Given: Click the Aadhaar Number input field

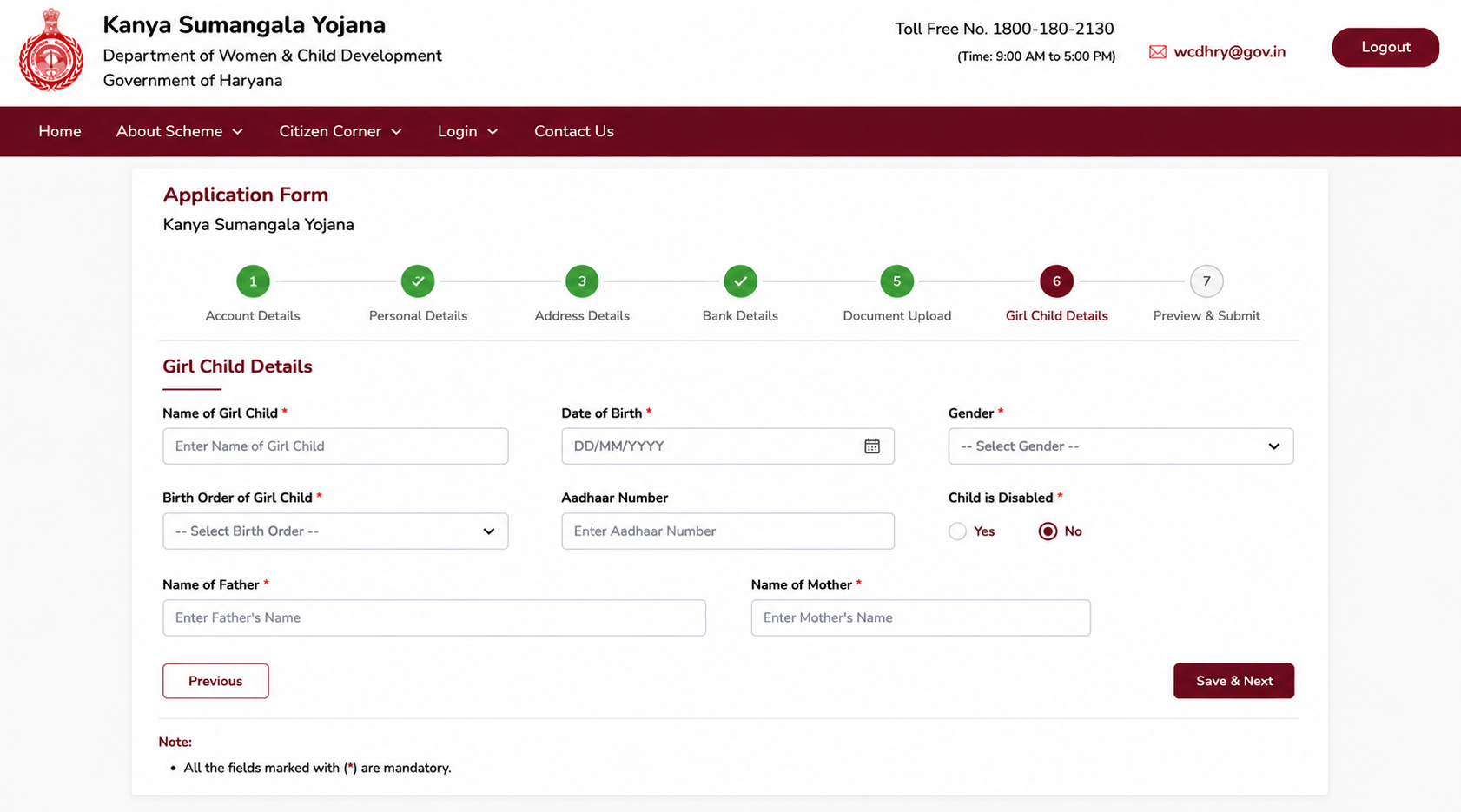Looking at the screenshot, I should [728, 531].
